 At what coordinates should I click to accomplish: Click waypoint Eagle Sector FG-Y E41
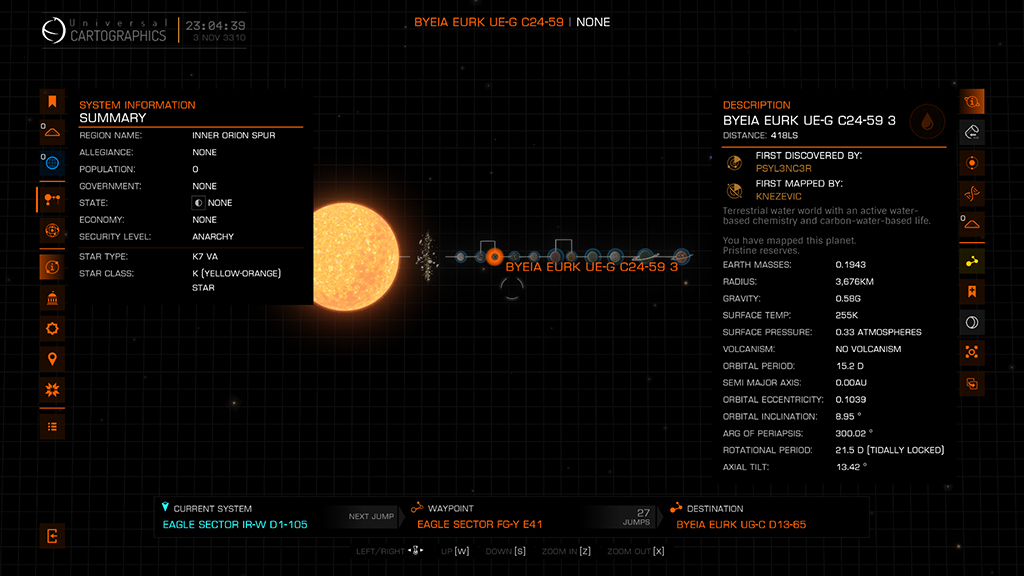coord(480,524)
